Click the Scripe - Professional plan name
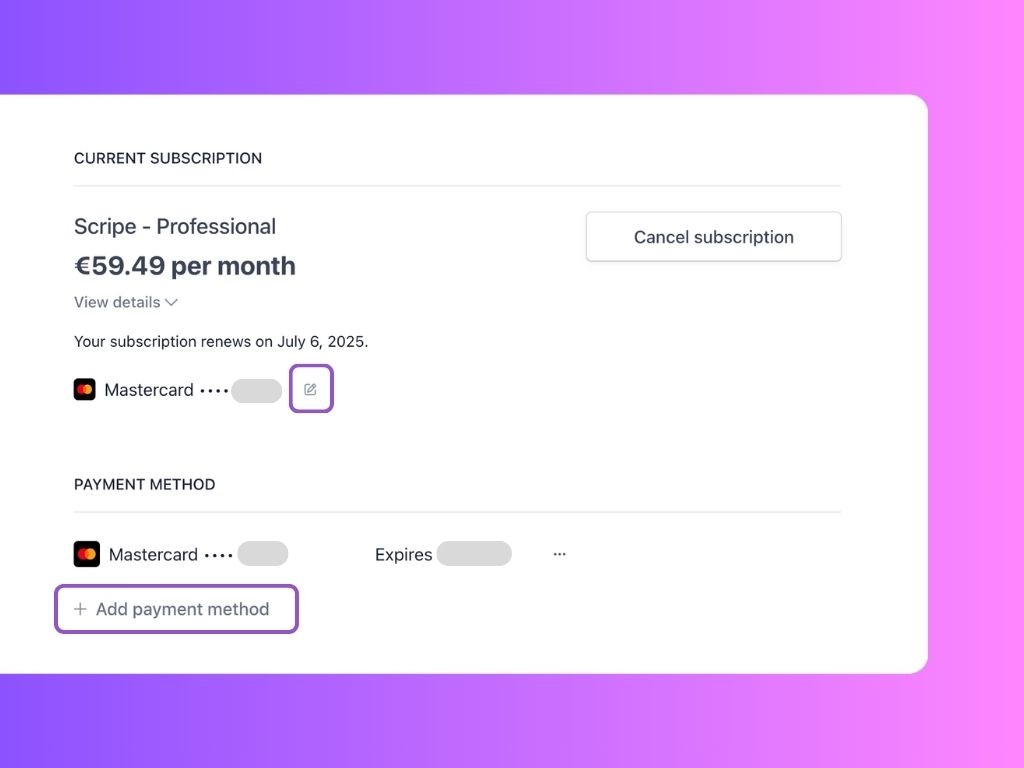Screen dimensions: 1024x768 175,226
